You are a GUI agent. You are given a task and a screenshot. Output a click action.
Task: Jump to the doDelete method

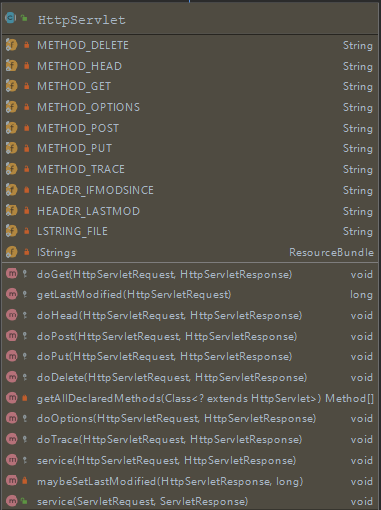point(190,377)
